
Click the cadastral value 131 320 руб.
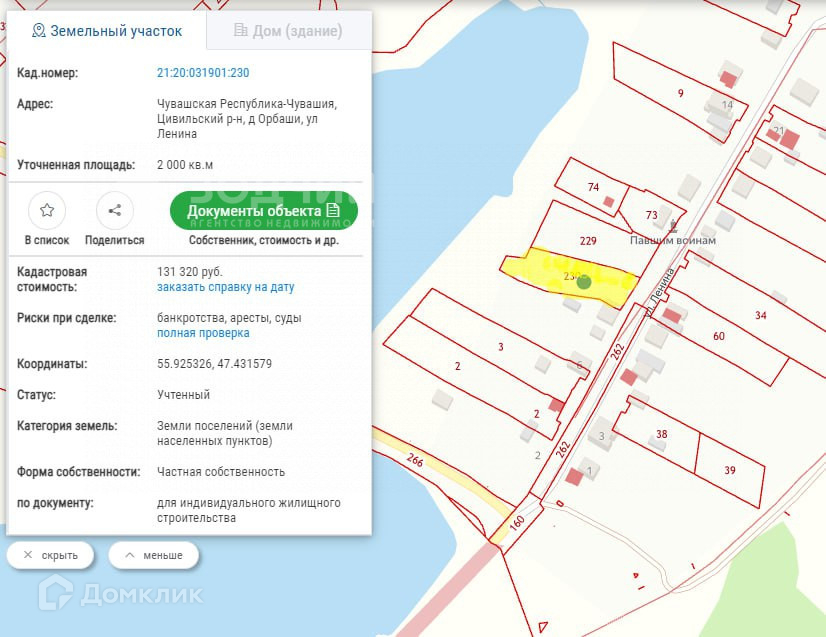click(190, 272)
